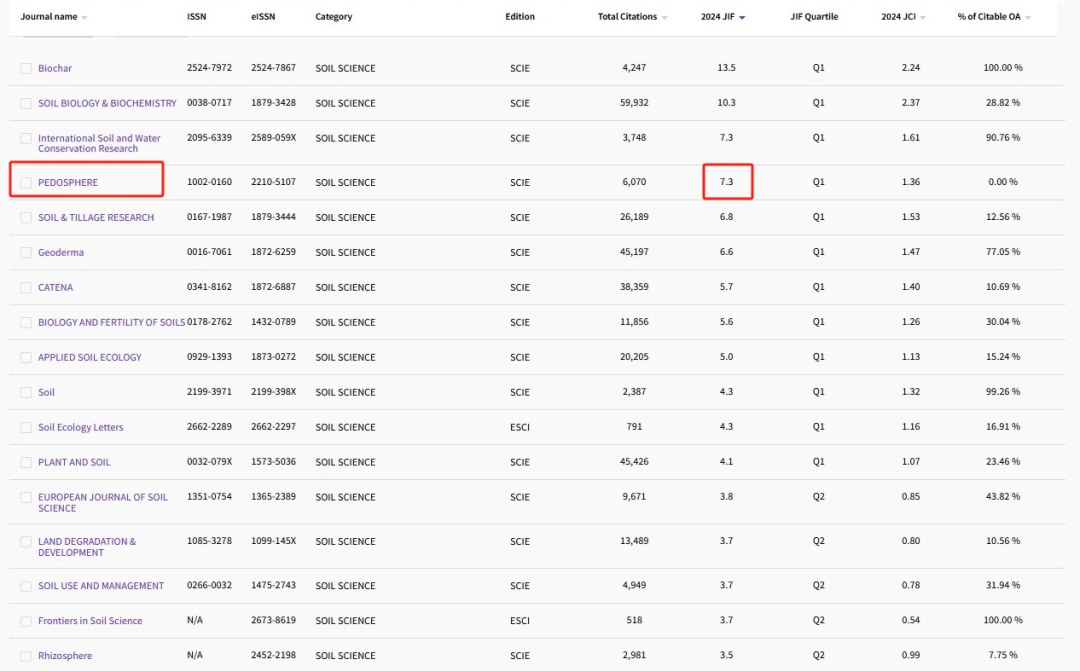
Task: Click % of Citable OA sort arrow
Action: [1028, 18]
